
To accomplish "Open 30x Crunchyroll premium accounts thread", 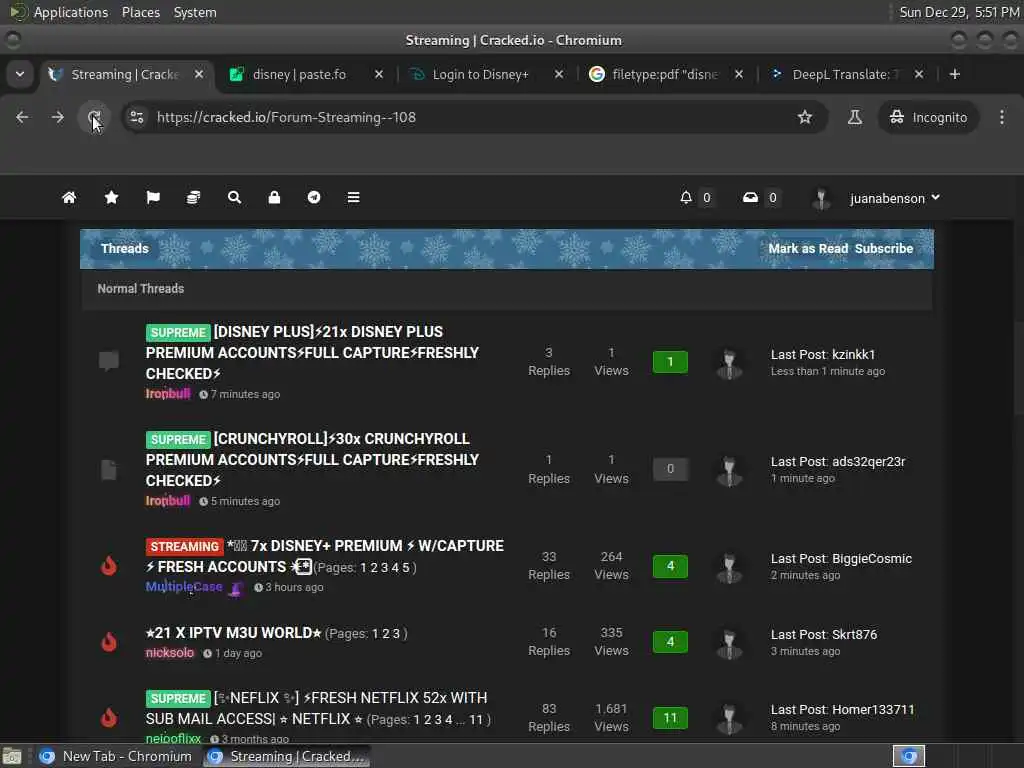I will pos(312,460).
